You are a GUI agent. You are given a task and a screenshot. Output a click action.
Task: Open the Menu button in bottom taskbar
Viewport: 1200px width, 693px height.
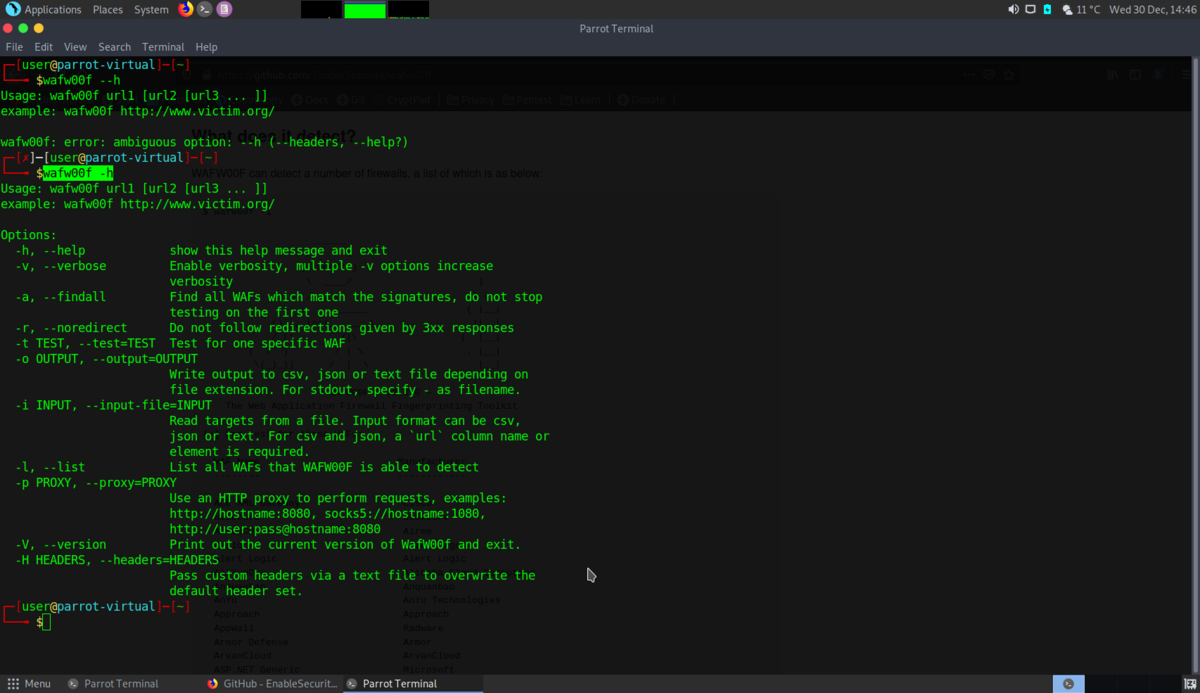[29, 684]
